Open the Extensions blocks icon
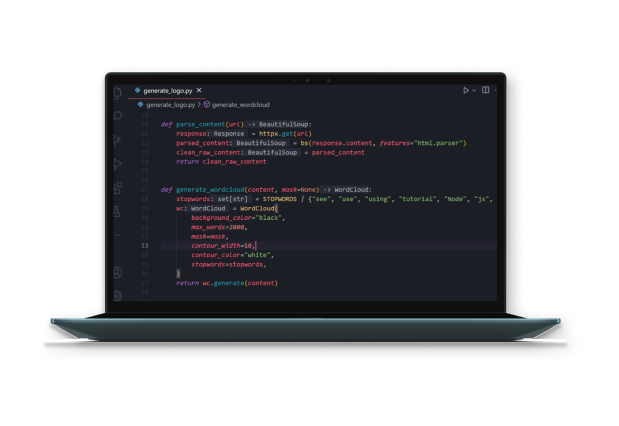The height and width of the screenshot is (426, 619). pyautogui.click(x=118, y=188)
